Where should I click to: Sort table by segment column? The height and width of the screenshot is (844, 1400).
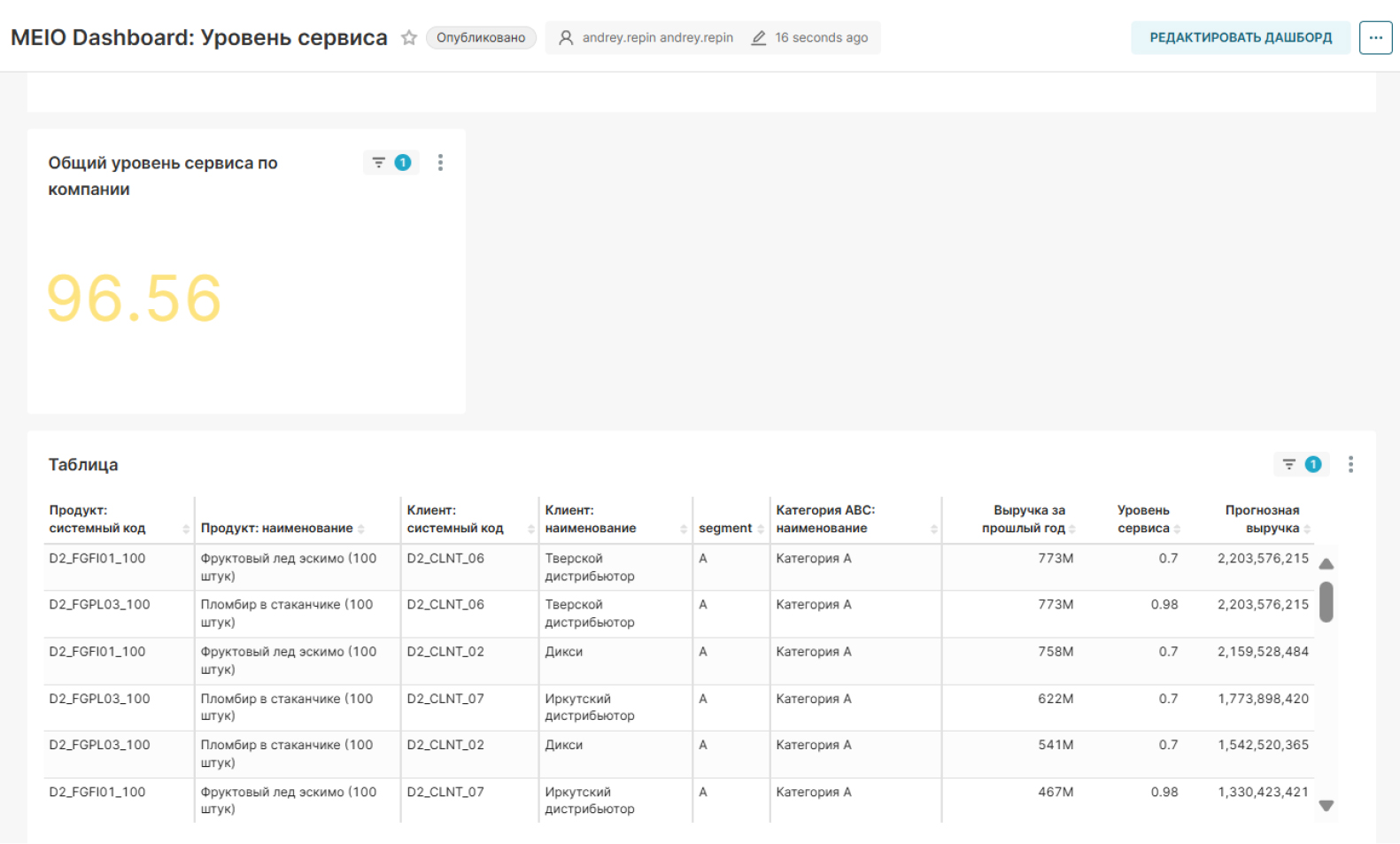725,528
